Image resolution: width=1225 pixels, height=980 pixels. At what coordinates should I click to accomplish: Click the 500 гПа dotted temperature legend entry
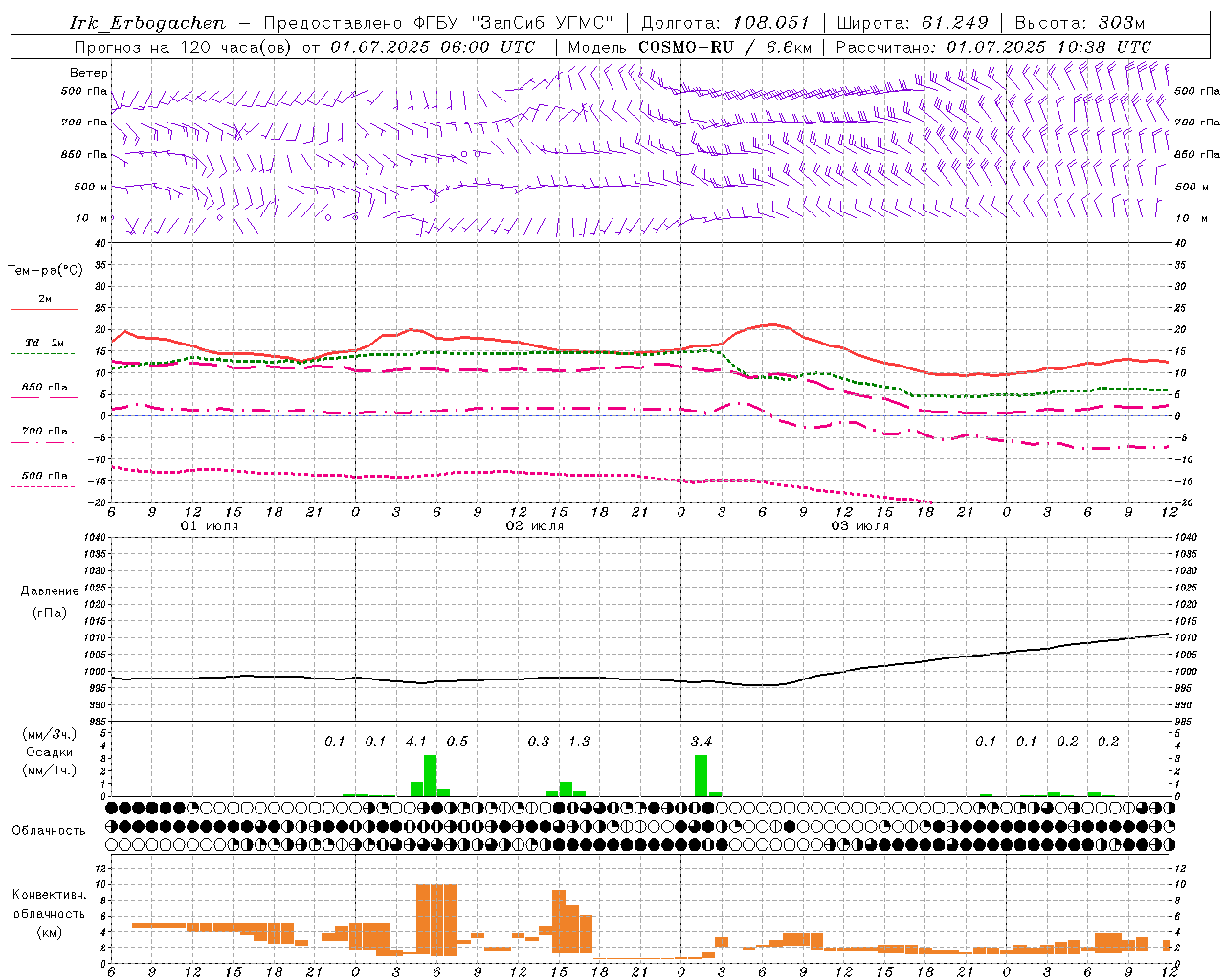(45, 479)
